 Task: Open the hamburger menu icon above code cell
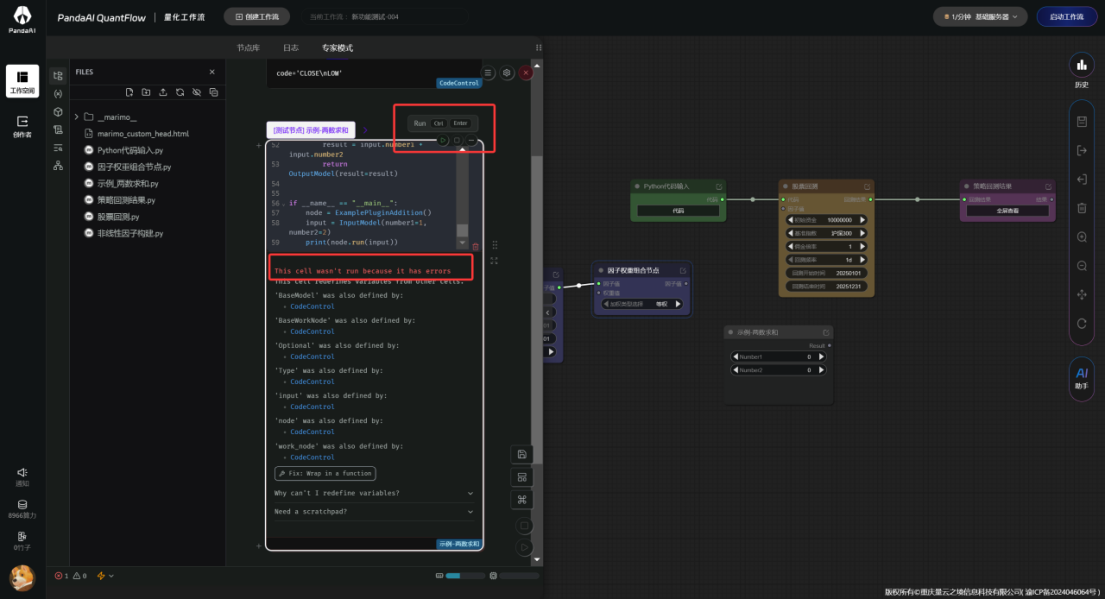click(x=488, y=73)
